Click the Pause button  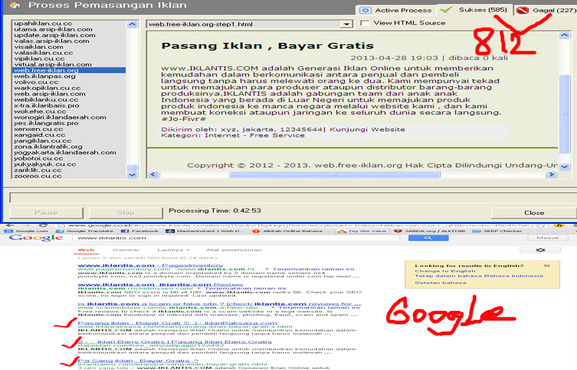(46, 213)
